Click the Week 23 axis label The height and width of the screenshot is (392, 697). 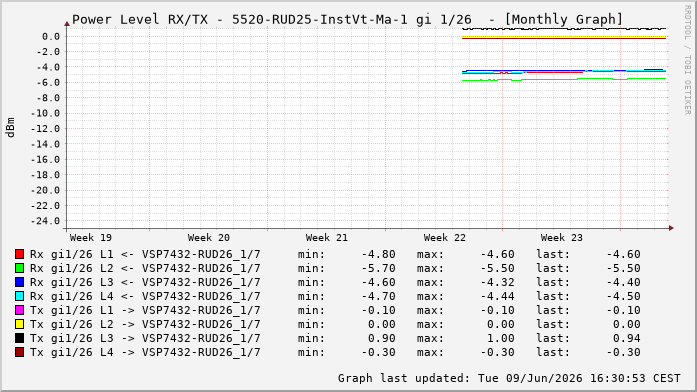(561, 238)
